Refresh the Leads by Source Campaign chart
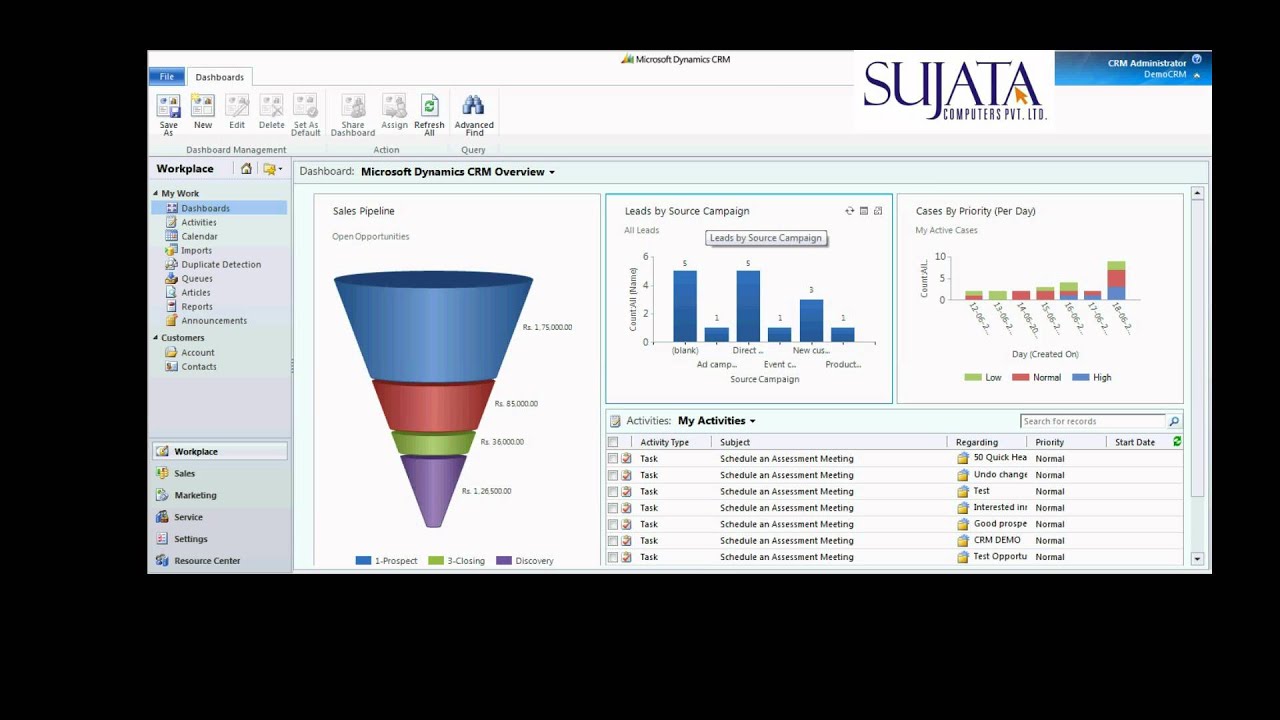This screenshot has width=1280, height=720. 850,211
